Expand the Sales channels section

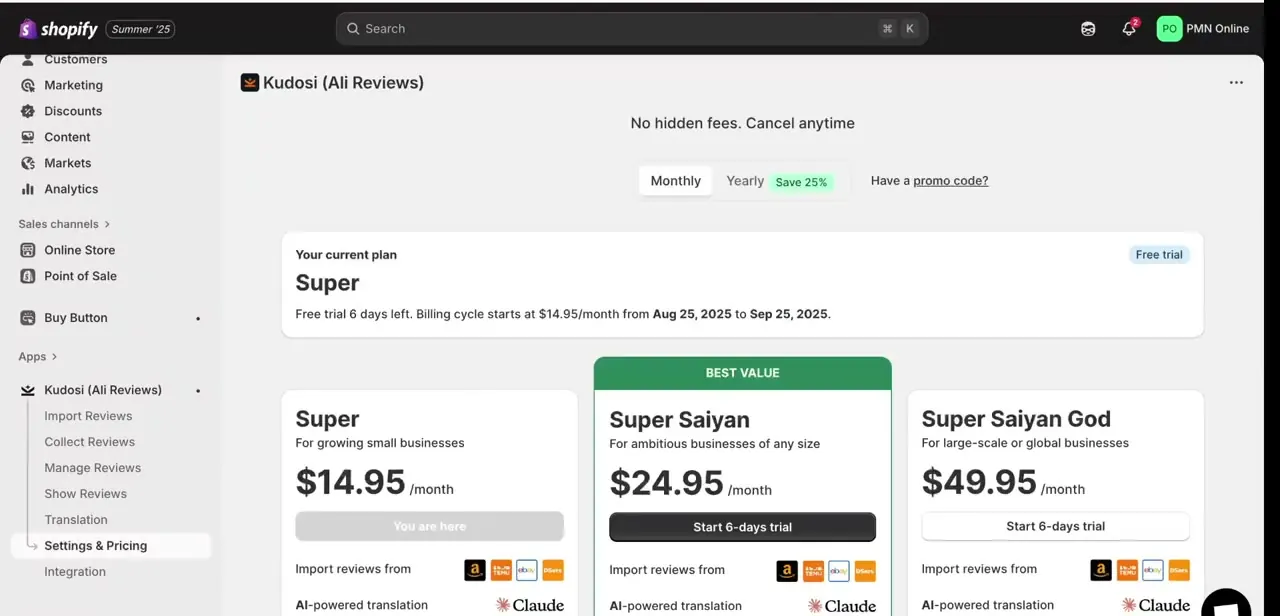64,224
